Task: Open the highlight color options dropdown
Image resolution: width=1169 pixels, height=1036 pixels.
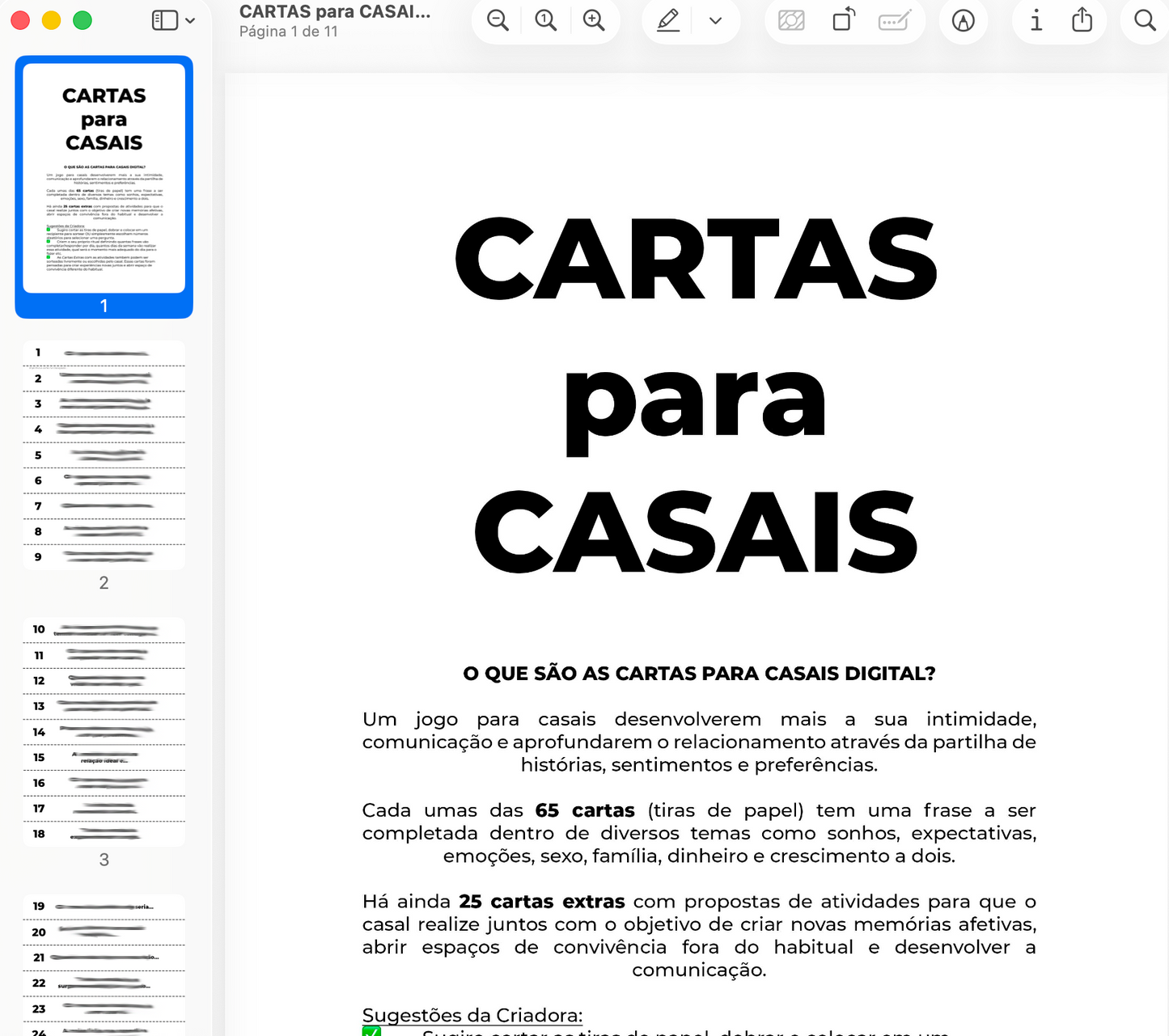Action: pos(715,21)
